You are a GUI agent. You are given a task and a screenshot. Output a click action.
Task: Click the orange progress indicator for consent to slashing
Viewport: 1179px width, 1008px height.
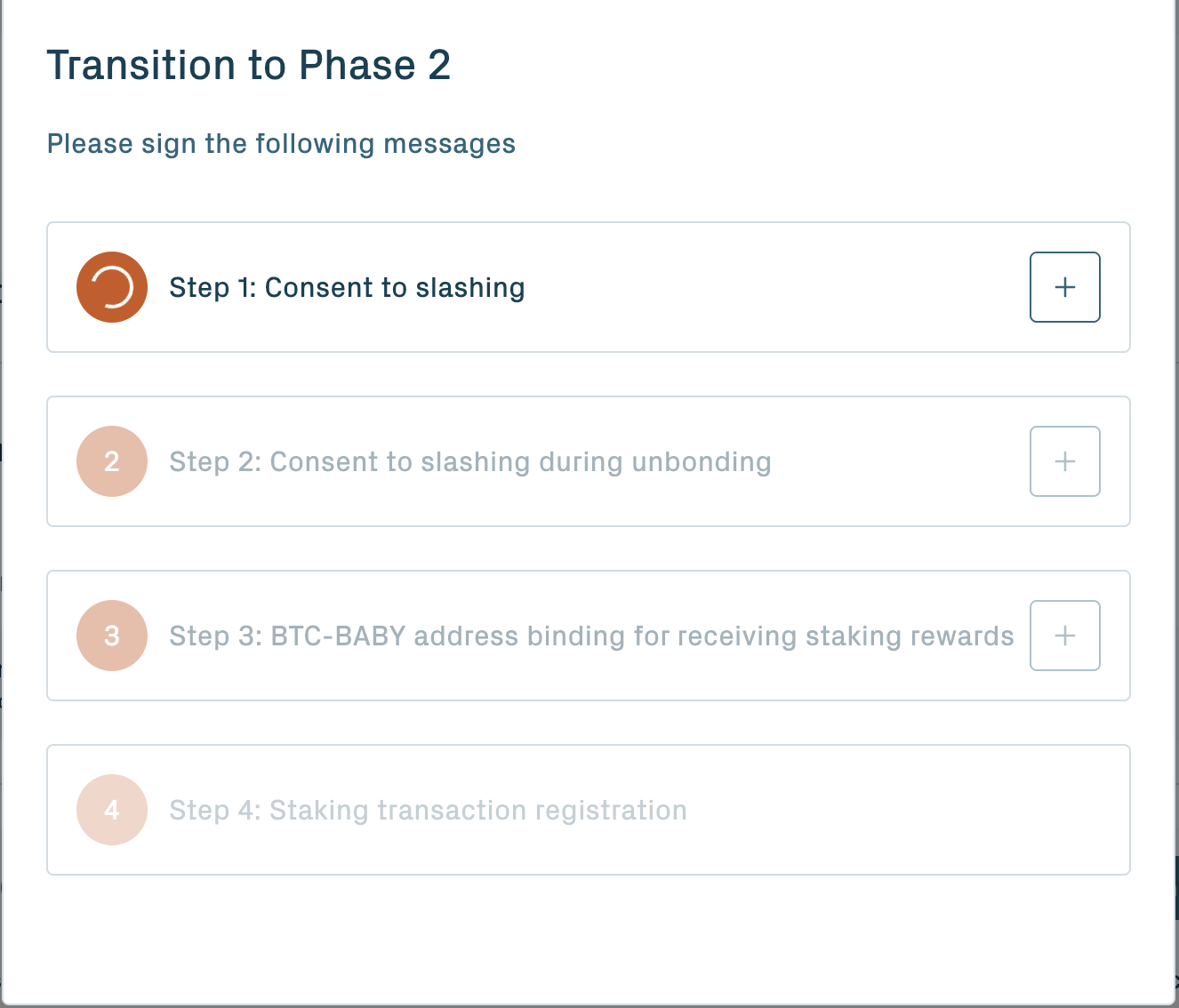[112, 287]
